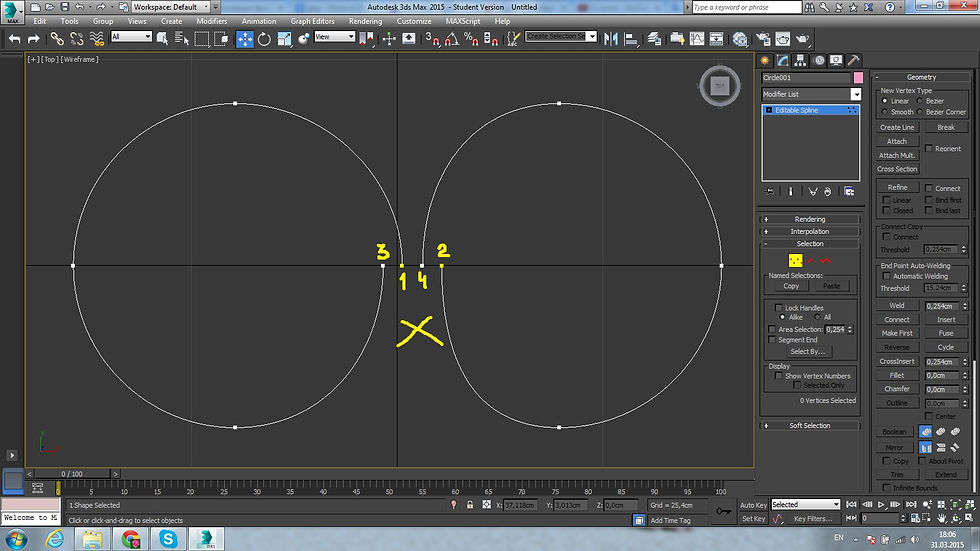Open Render Setup dialog
This screenshot has height=551, width=980.
pyautogui.click(x=763, y=39)
